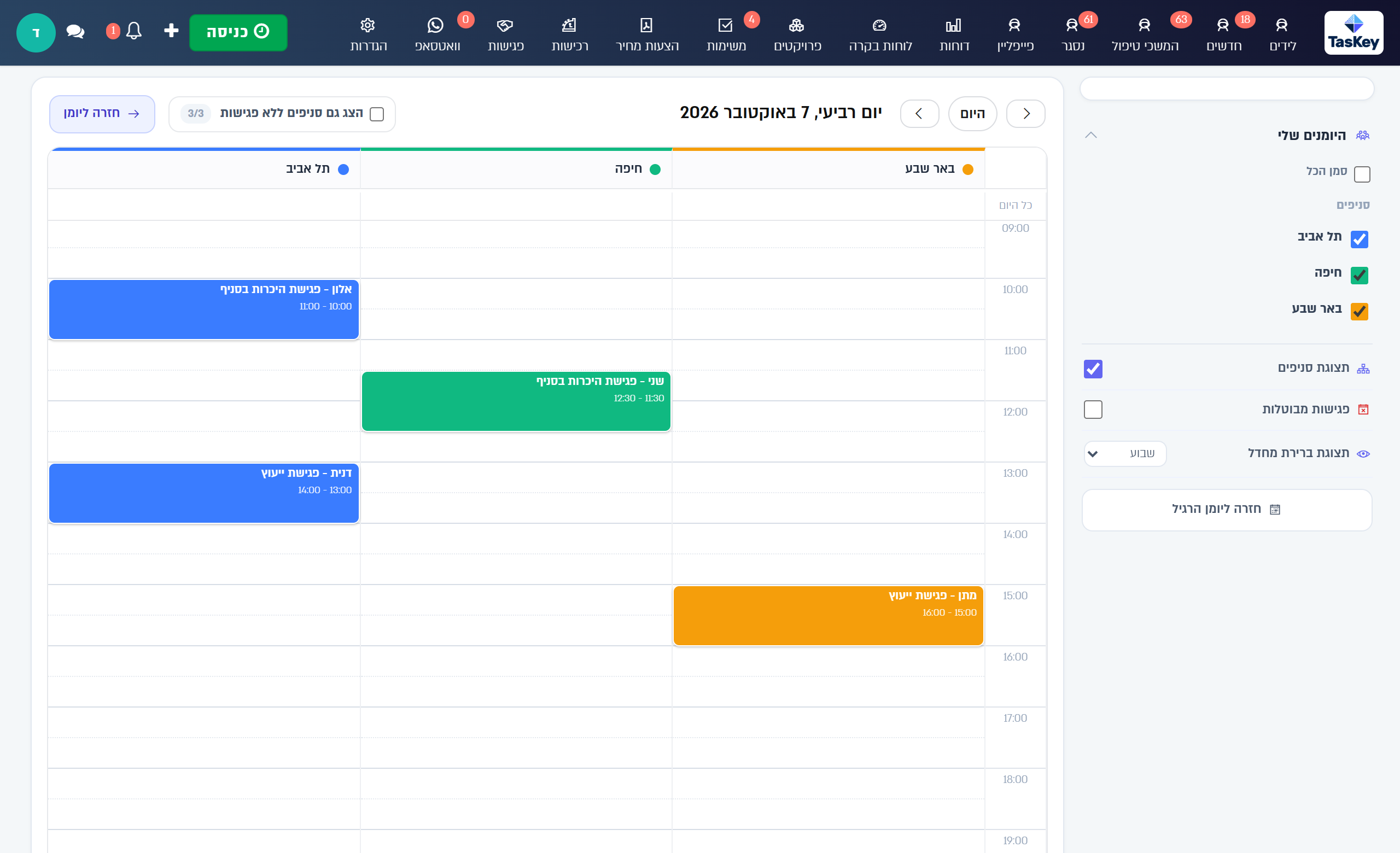The width and height of the screenshot is (1400, 853).
Task: Open the חדשים menu item
Action: pos(1224,34)
